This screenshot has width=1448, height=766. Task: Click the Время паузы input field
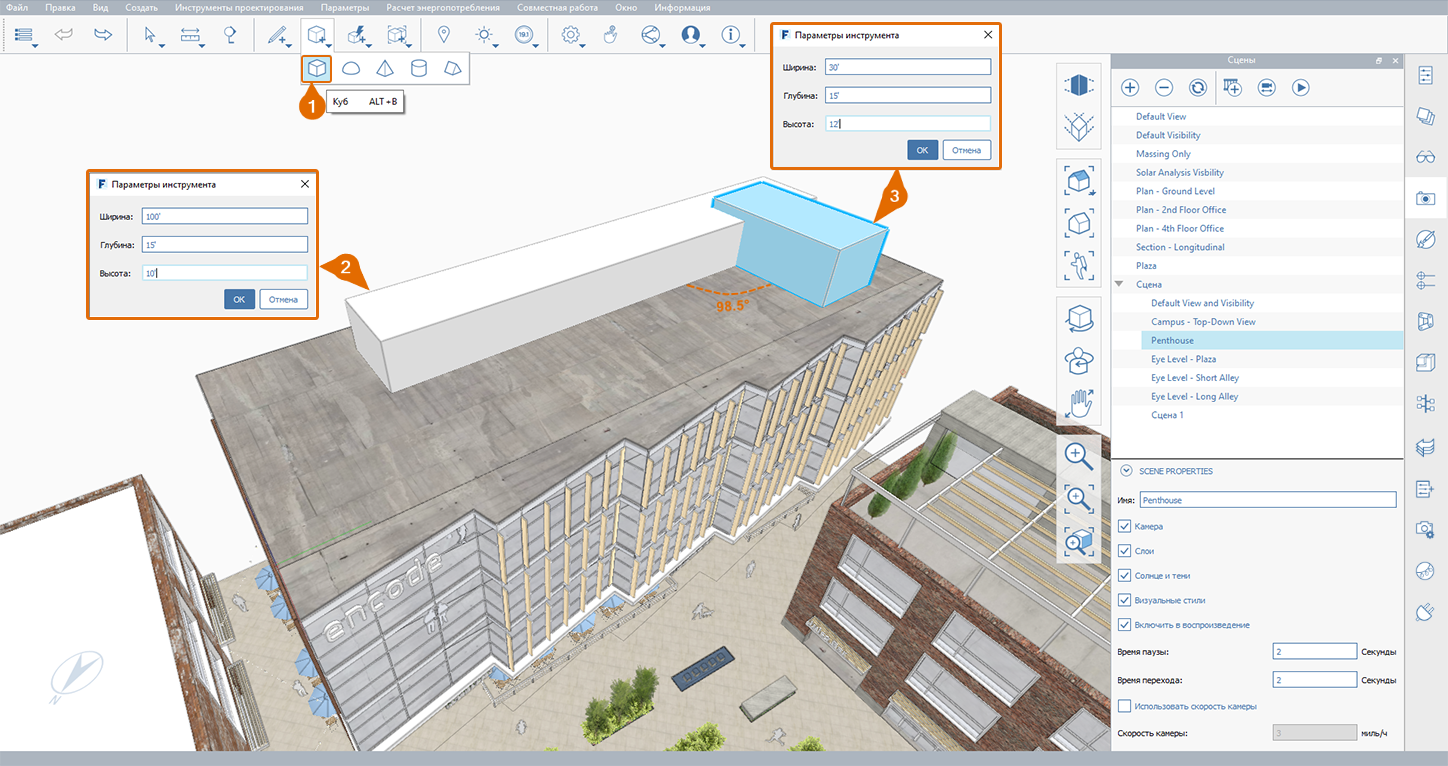pos(1314,652)
